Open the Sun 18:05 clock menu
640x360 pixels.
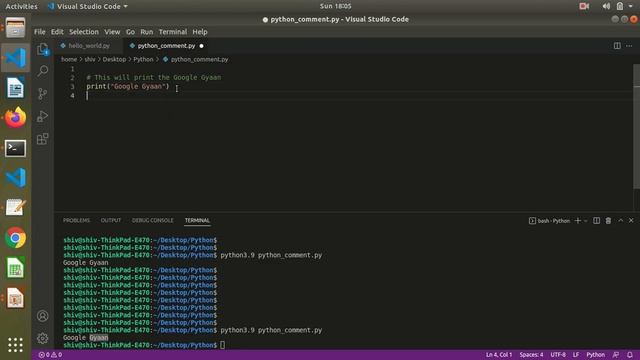[x=336, y=6]
